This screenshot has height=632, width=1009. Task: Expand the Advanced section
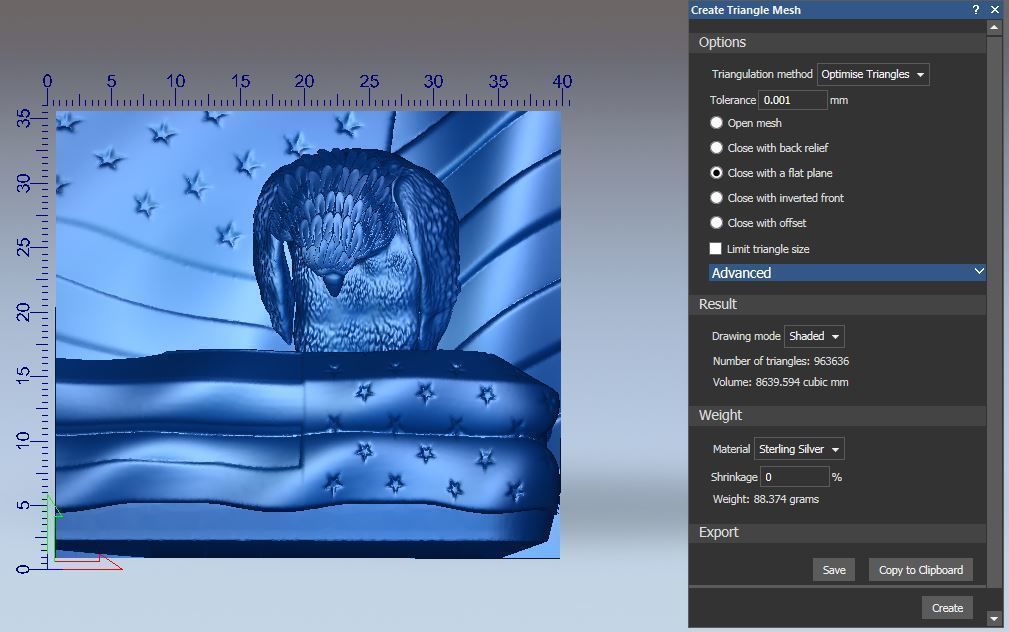(847, 272)
